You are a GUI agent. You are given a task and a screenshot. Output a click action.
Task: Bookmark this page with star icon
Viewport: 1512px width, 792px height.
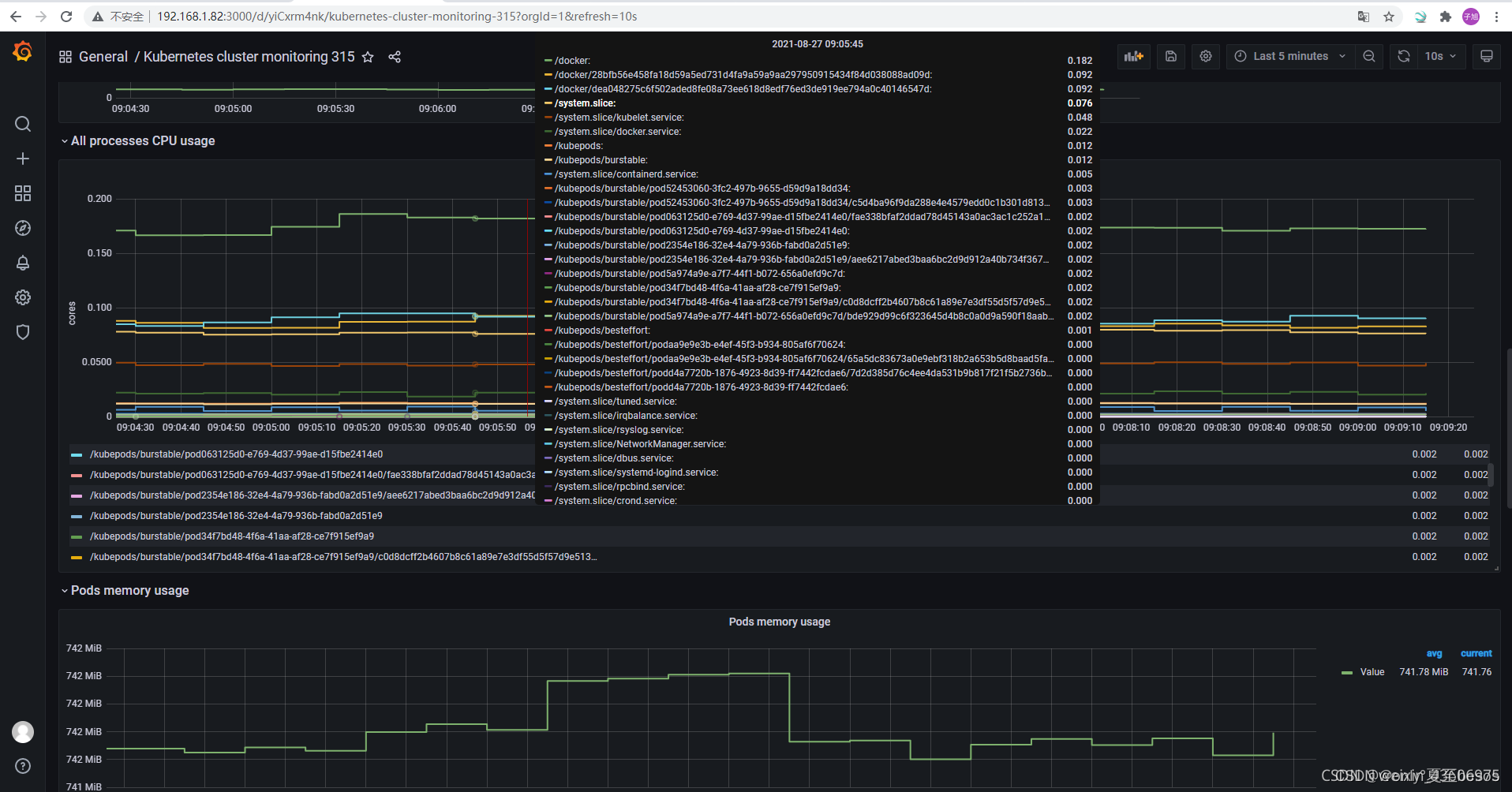(x=1389, y=17)
